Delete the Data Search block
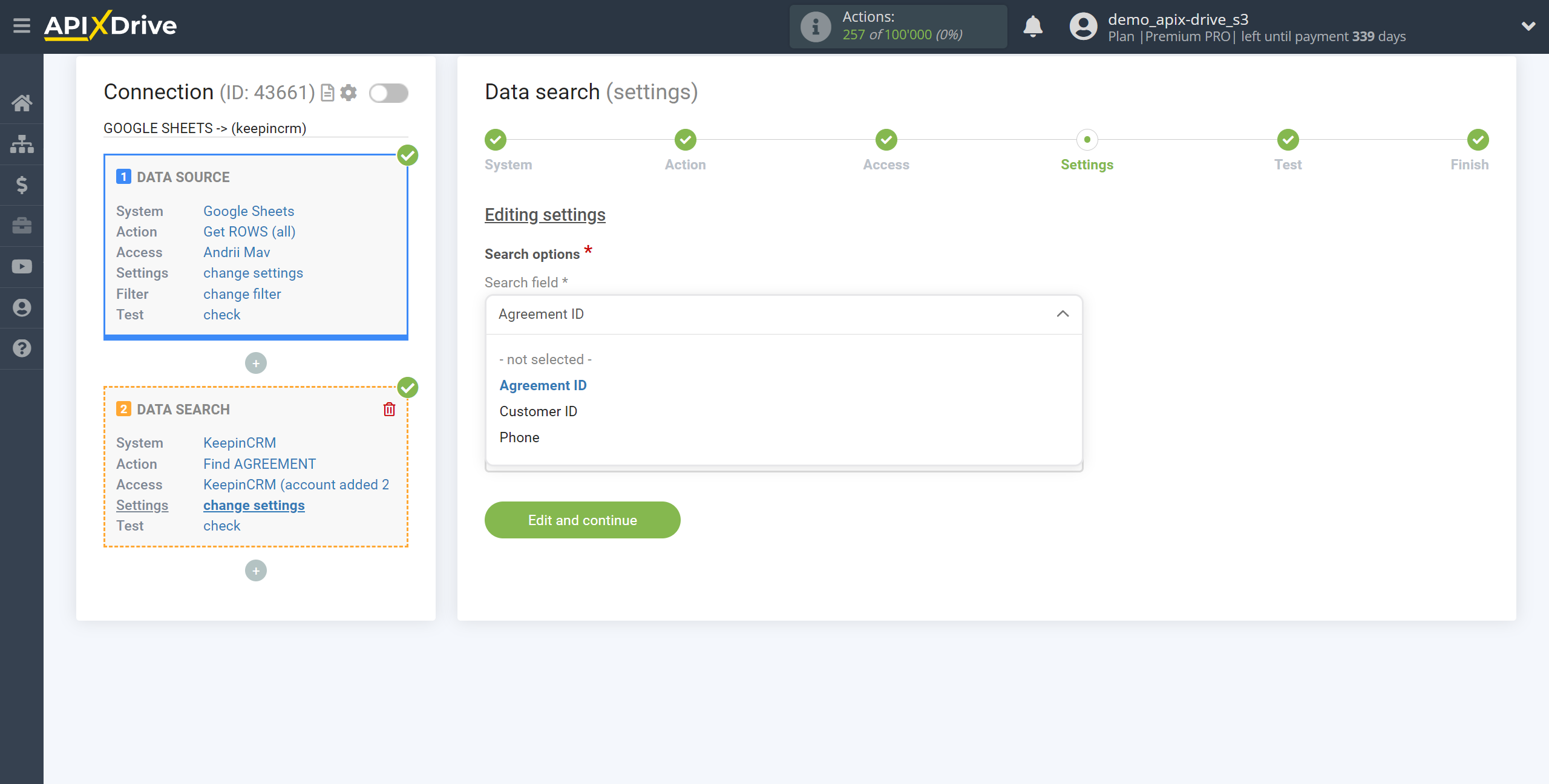This screenshot has height=784, width=1549. click(x=389, y=410)
